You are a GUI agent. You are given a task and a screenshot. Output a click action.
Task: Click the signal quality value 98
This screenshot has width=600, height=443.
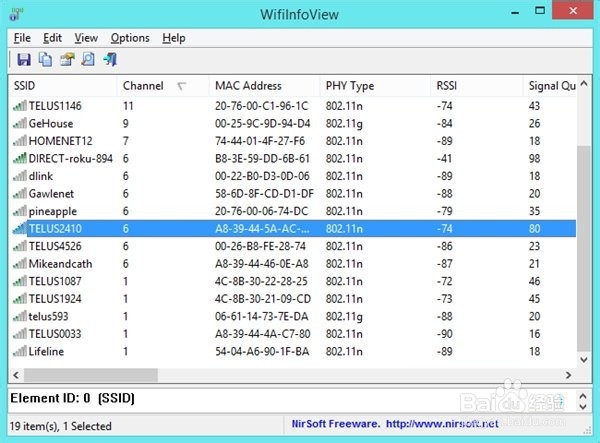click(535, 158)
